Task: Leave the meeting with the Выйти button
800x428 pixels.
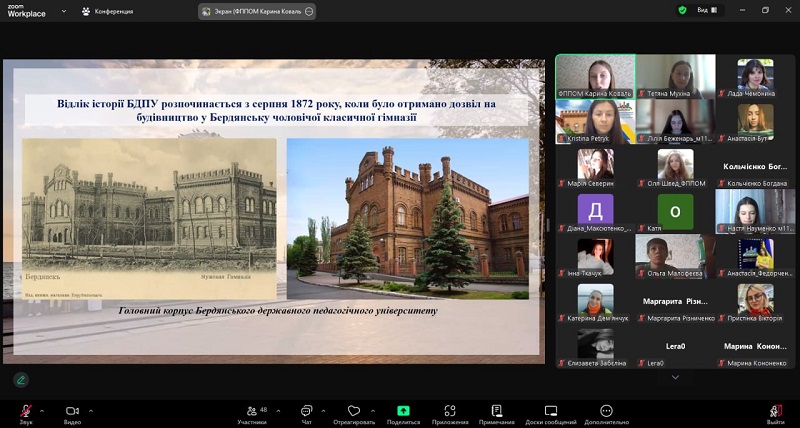Action: 776,414
